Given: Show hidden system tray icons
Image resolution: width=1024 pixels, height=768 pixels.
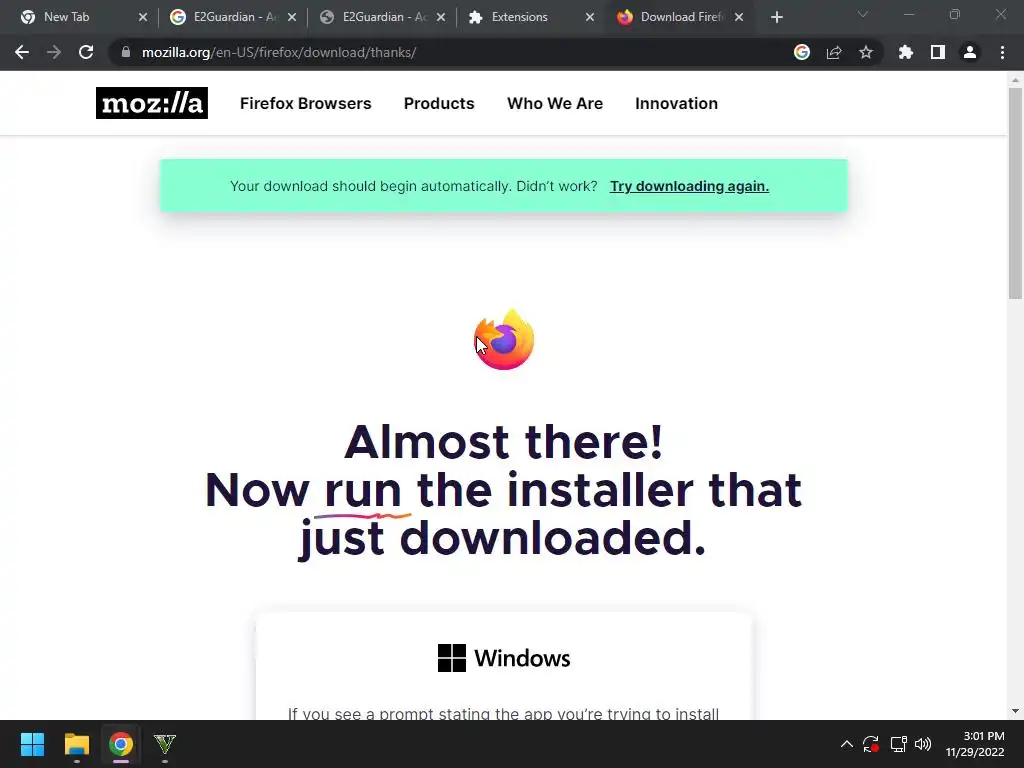Looking at the screenshot, I should (846, 744).
